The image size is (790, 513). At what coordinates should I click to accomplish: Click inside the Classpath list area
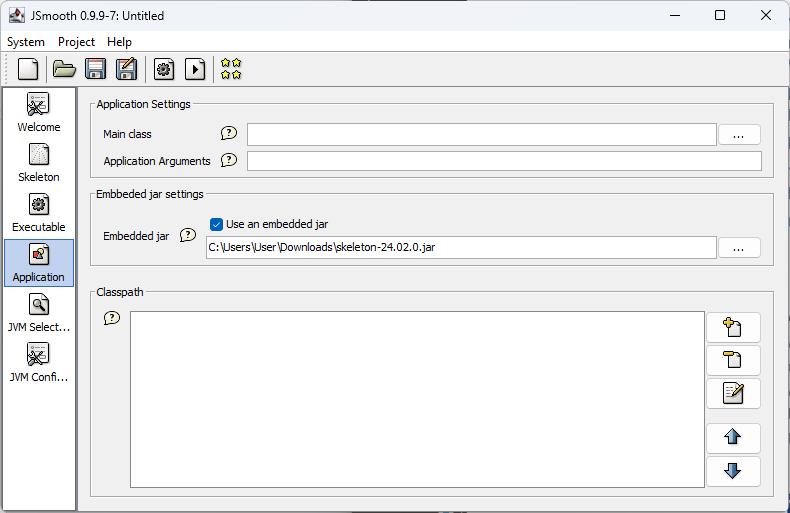point(417,400)
